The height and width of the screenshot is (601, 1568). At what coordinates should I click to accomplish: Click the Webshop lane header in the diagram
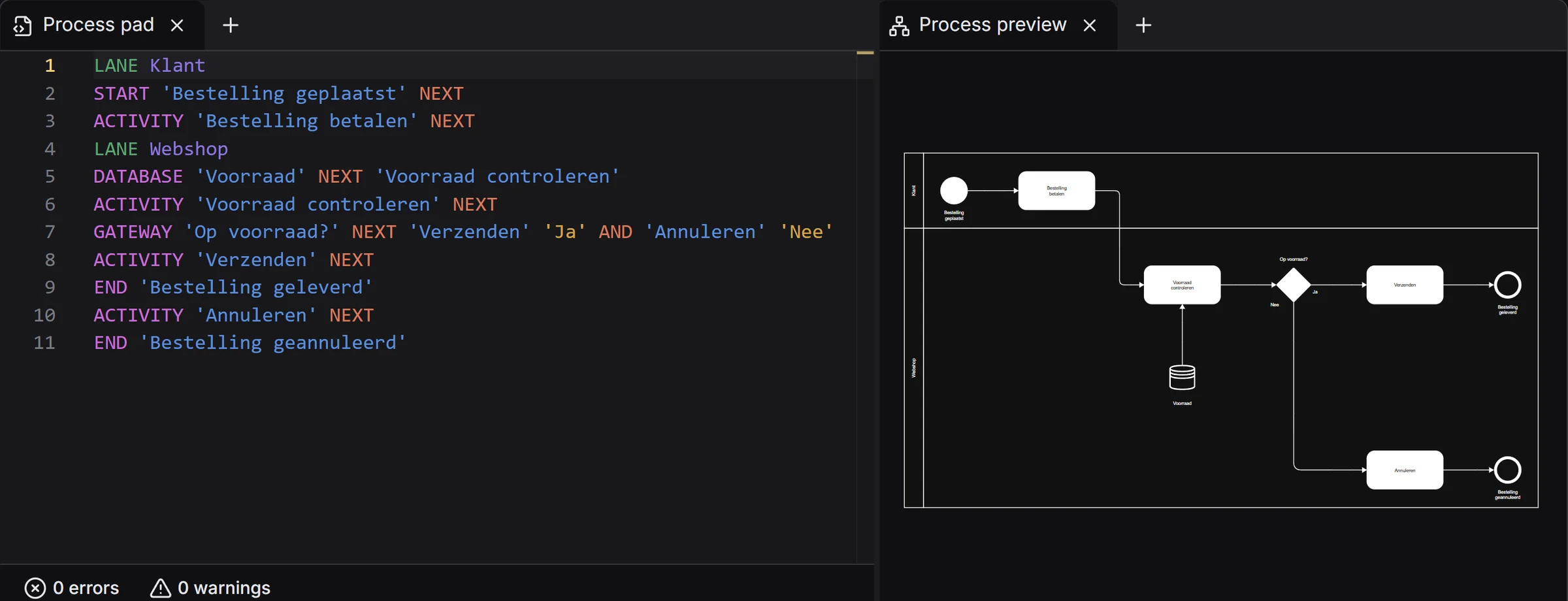coord(914,368)
